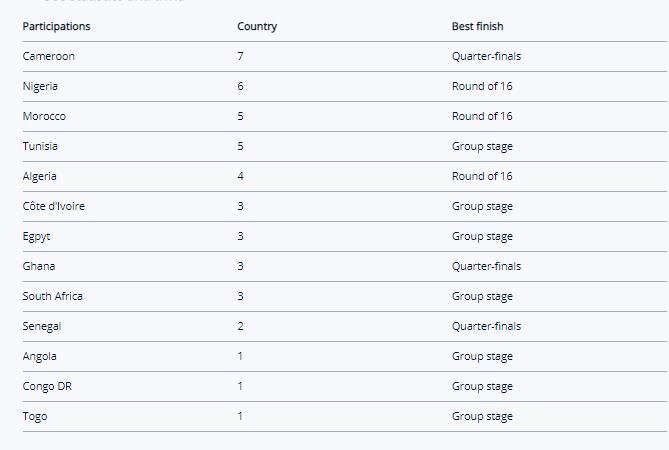Click the Tunisia row label

coord(40,146)
